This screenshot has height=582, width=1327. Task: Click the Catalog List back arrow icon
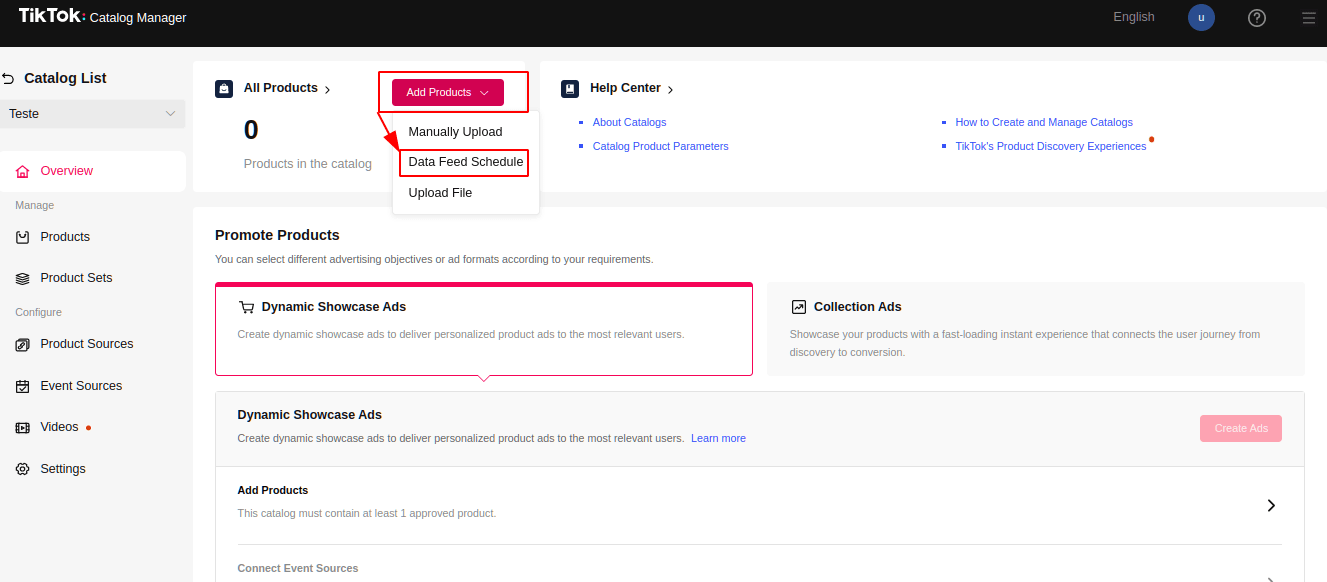(9, 79)
